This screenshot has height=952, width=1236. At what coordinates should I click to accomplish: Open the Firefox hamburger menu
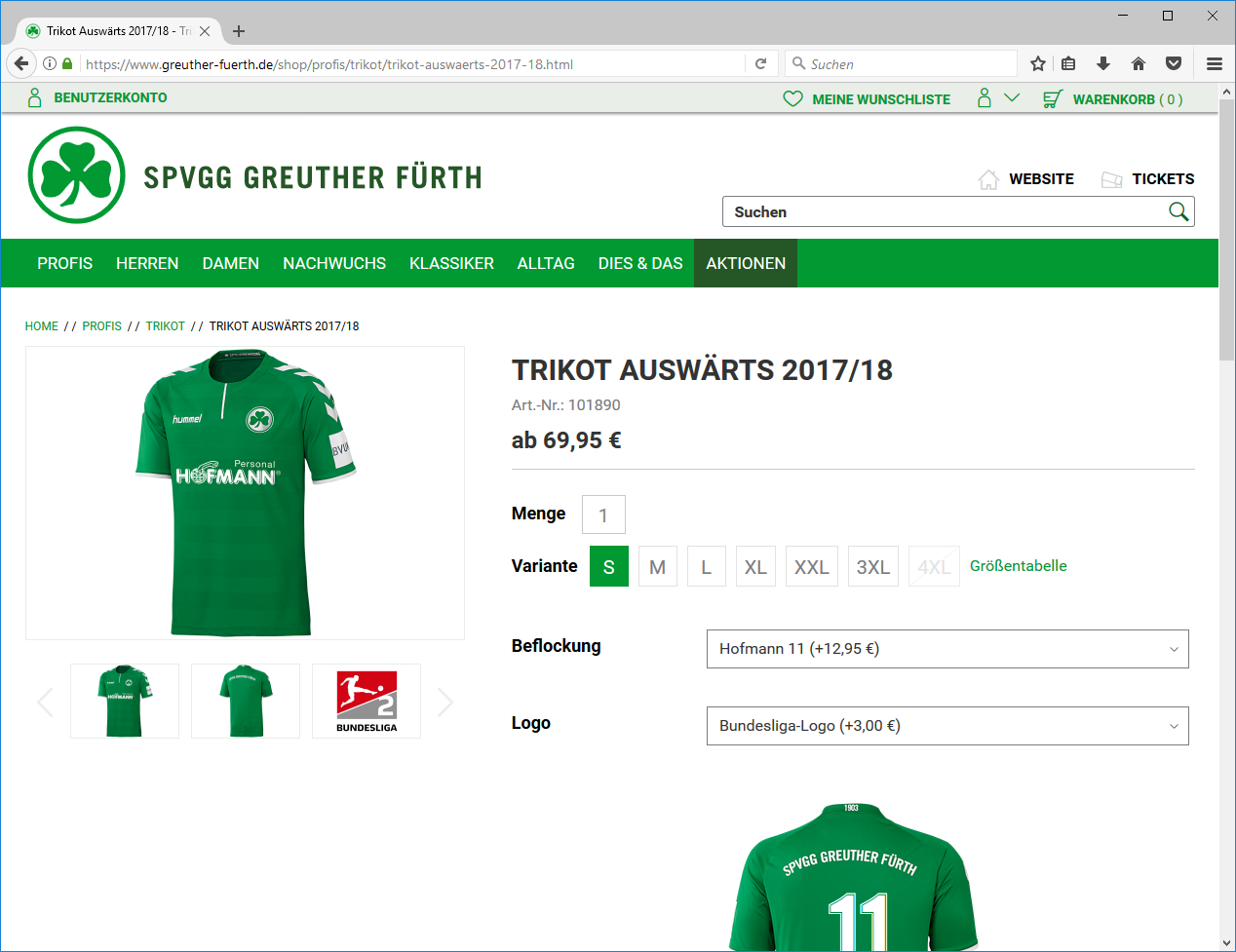click(x=1215, y=63)
